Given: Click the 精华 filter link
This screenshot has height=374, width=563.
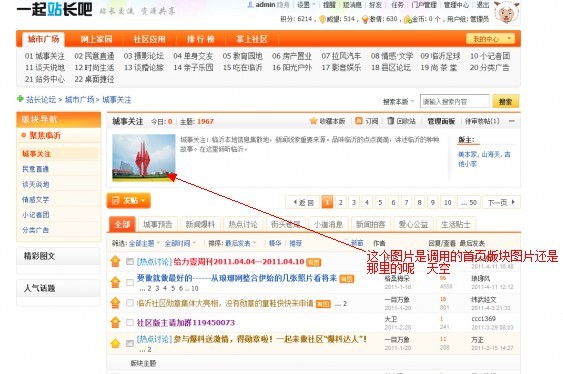Looking at the screenshot, I should pos(275,243).
